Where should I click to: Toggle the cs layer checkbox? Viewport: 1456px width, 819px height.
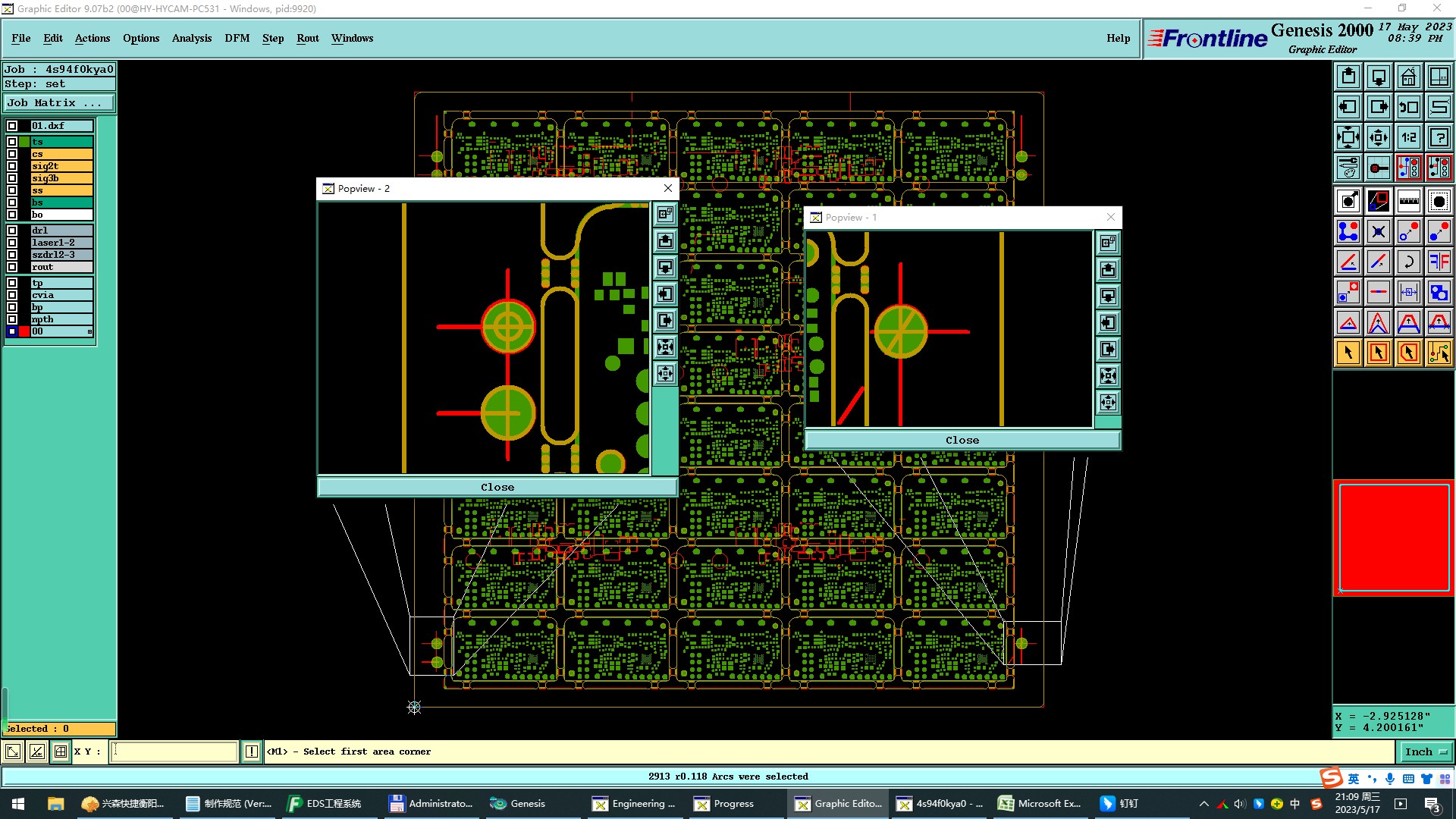click(12, 154)
